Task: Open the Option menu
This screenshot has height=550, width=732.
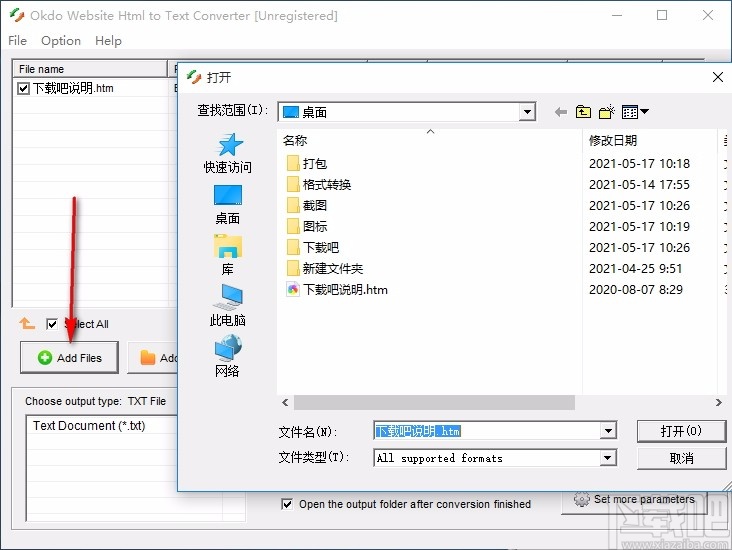Action: 61,41
